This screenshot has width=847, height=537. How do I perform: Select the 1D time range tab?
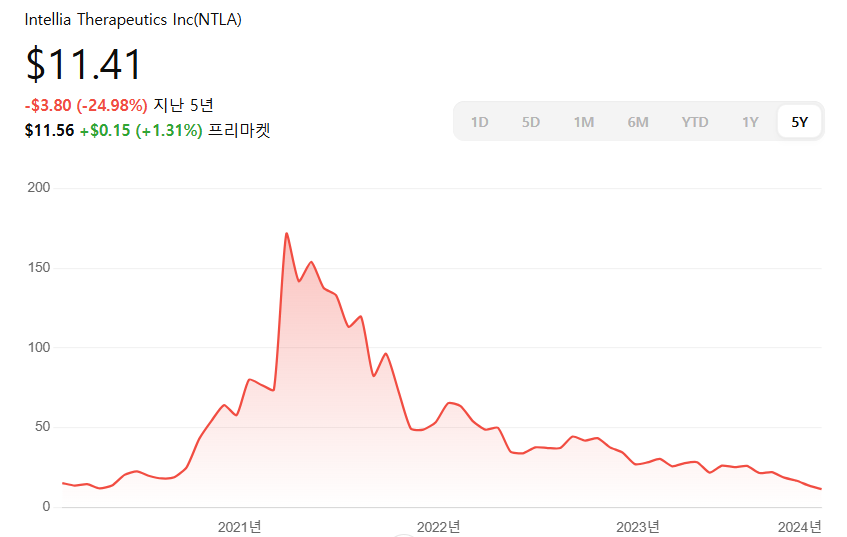point(479,122)
